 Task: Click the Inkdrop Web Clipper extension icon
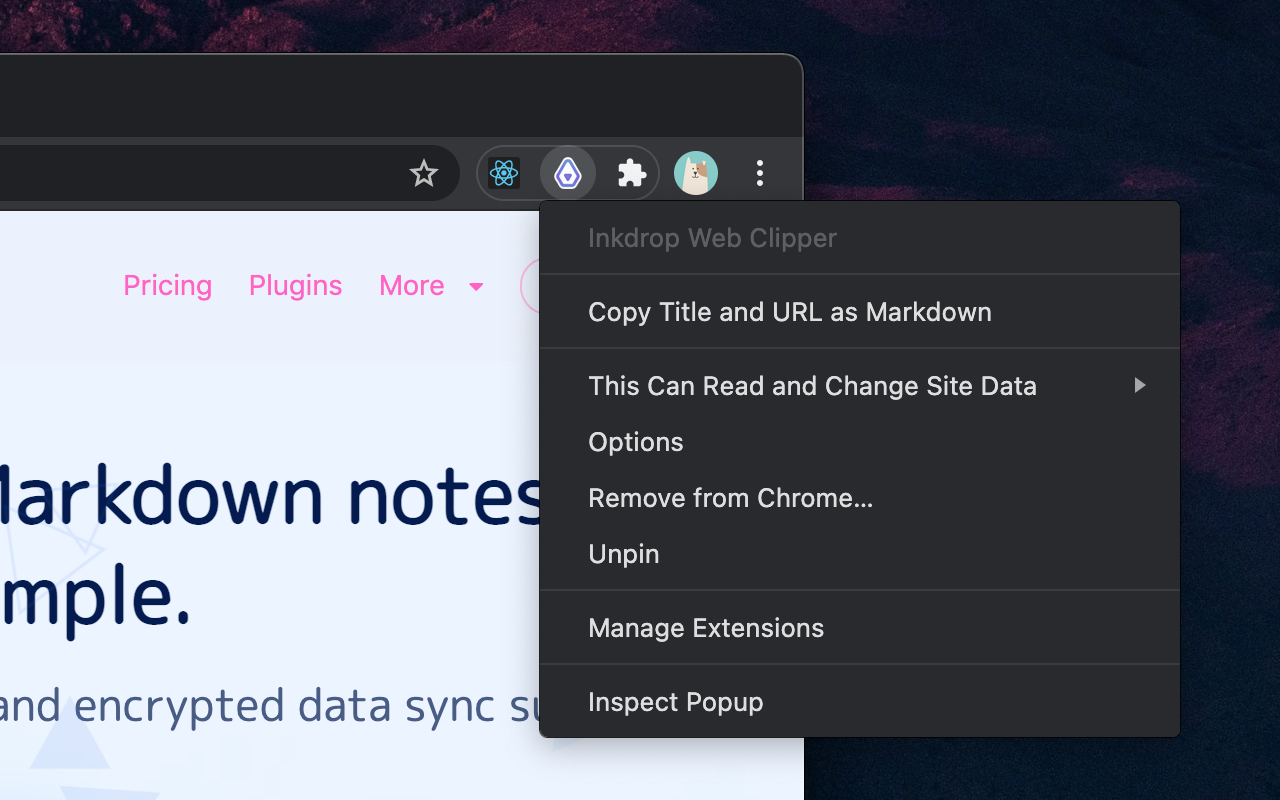[x=568, y=174]
